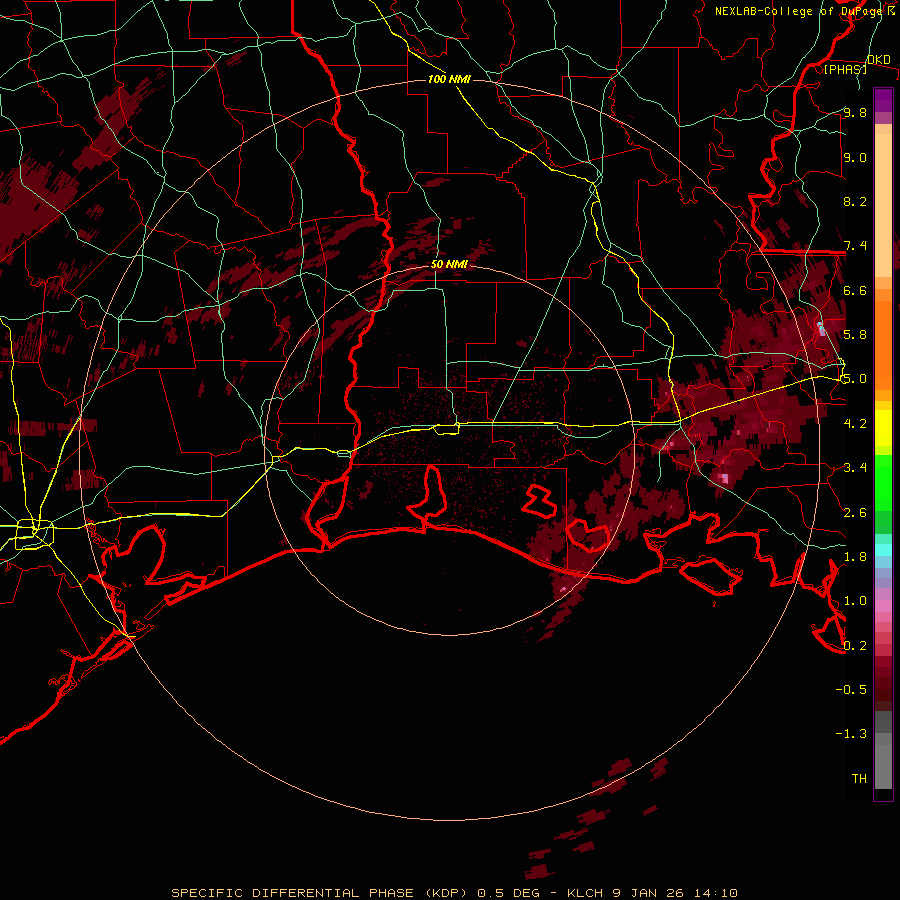
Task: Click the 100 NMI range ring label
Action: (x=449, y=79)
